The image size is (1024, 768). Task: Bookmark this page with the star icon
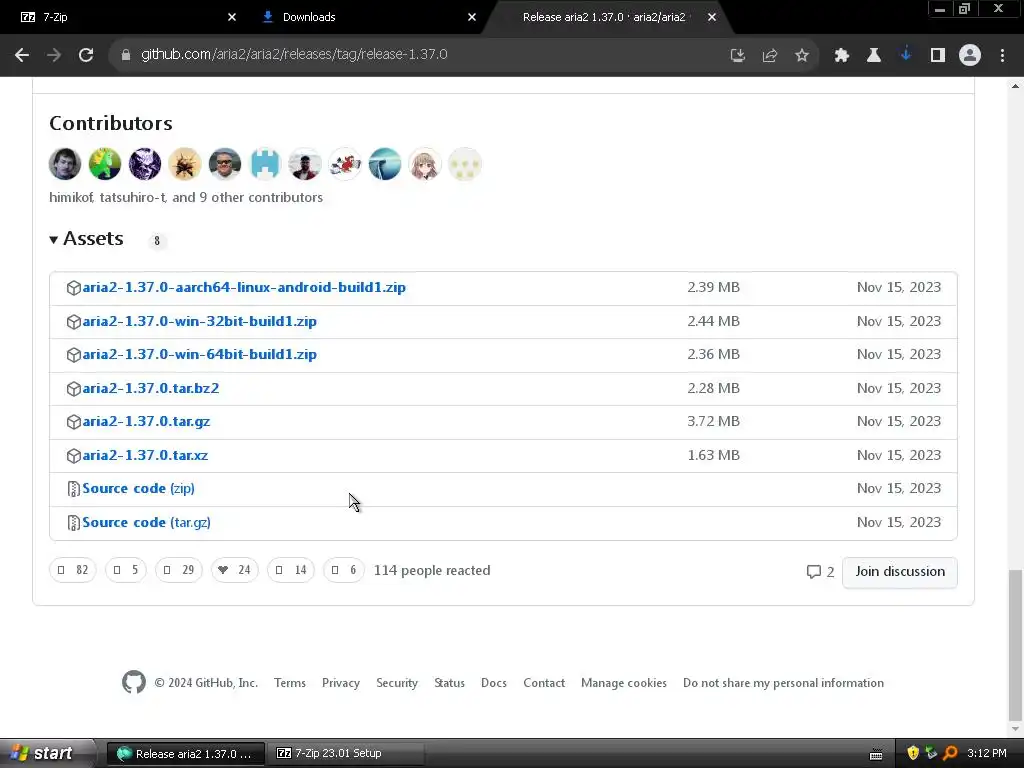[x=802, y=56]
